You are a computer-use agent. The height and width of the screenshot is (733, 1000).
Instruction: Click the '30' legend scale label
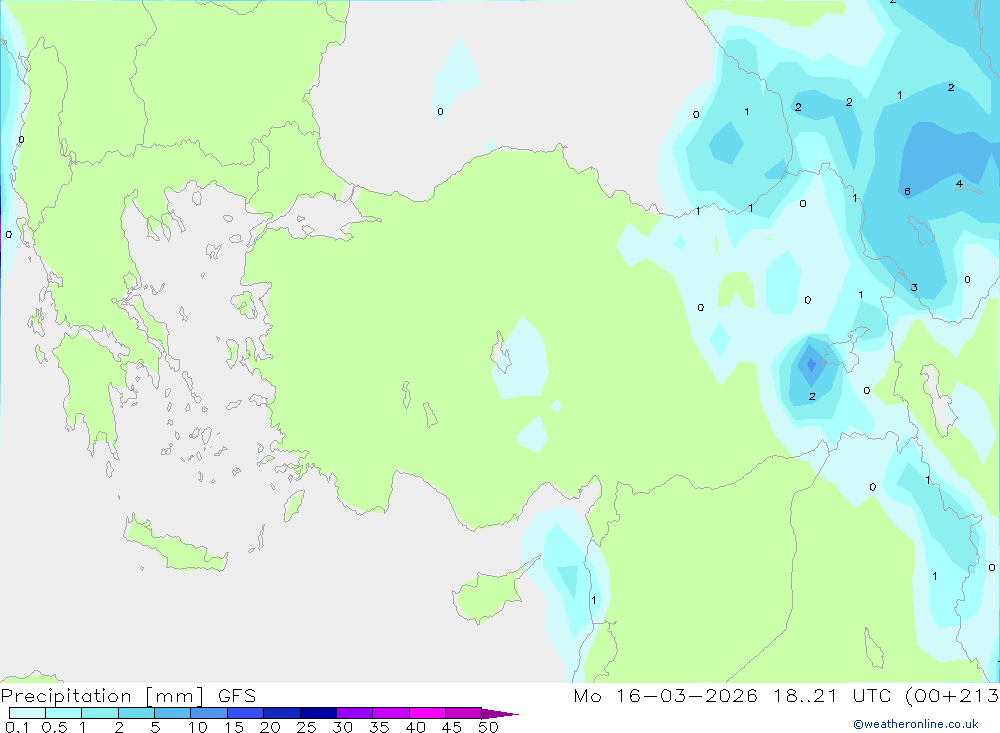click(342, 727)
